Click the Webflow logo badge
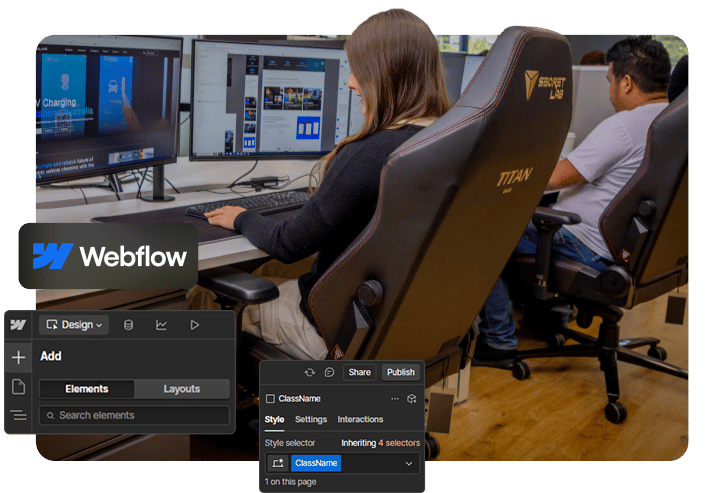The image size is (723, 493). pos(109,256)
